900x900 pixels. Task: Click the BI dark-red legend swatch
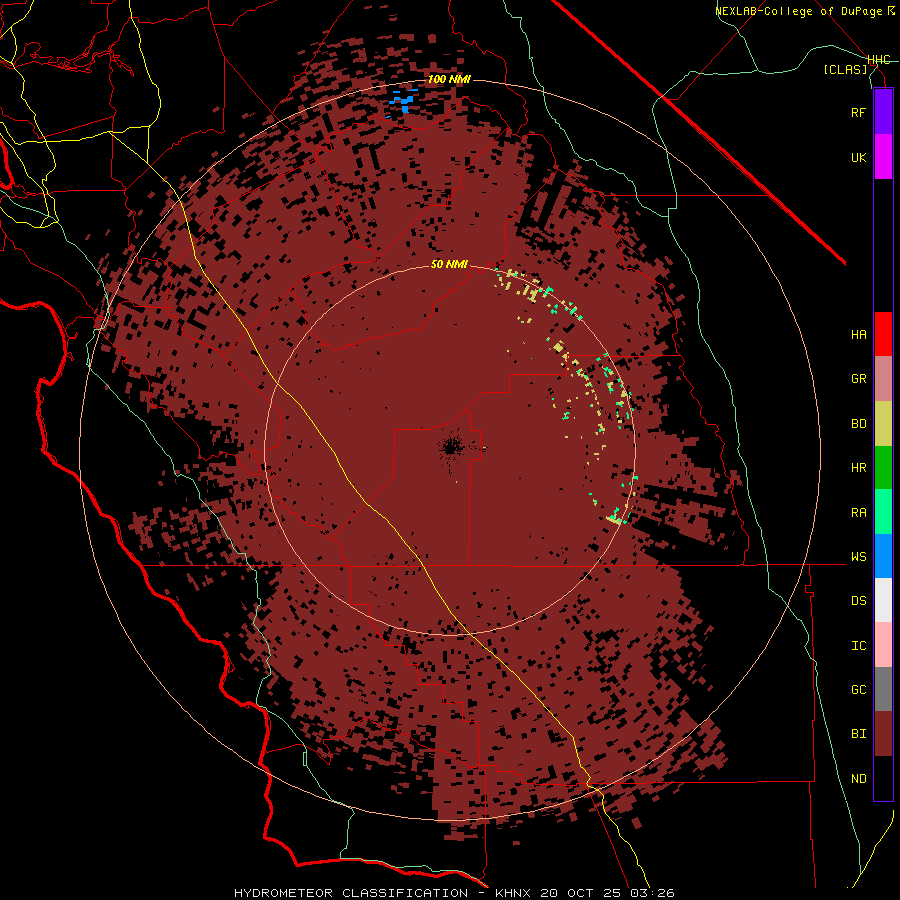pos(883,734)
